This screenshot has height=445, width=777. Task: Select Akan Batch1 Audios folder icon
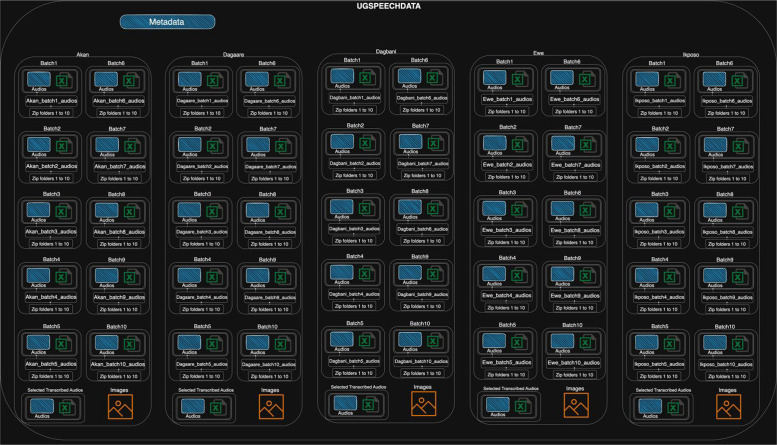[x=39, y=79]
